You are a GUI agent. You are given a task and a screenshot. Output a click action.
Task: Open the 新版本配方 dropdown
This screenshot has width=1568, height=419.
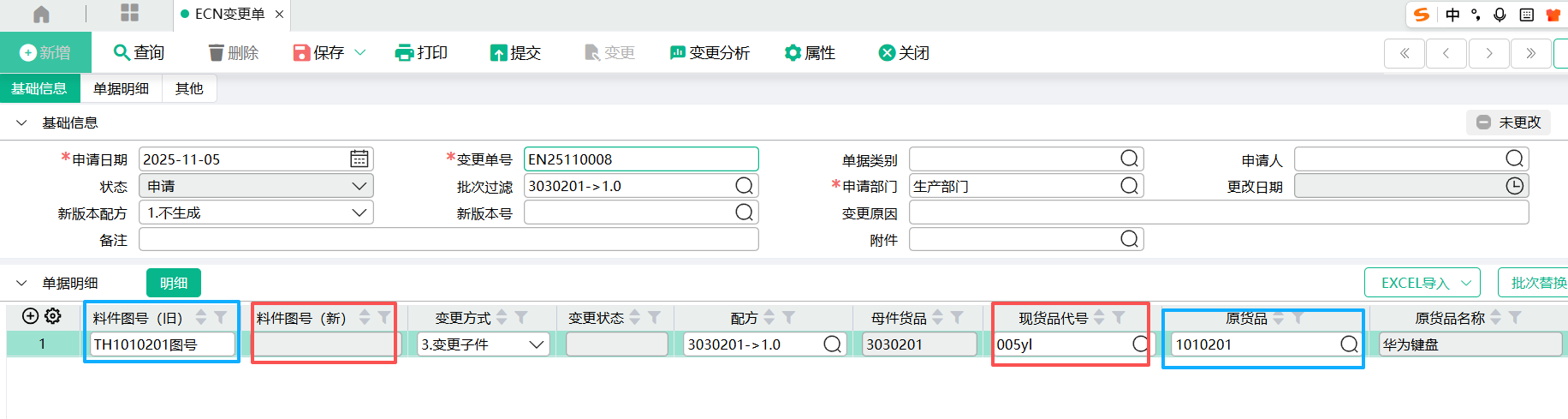[x=359, y=212]
